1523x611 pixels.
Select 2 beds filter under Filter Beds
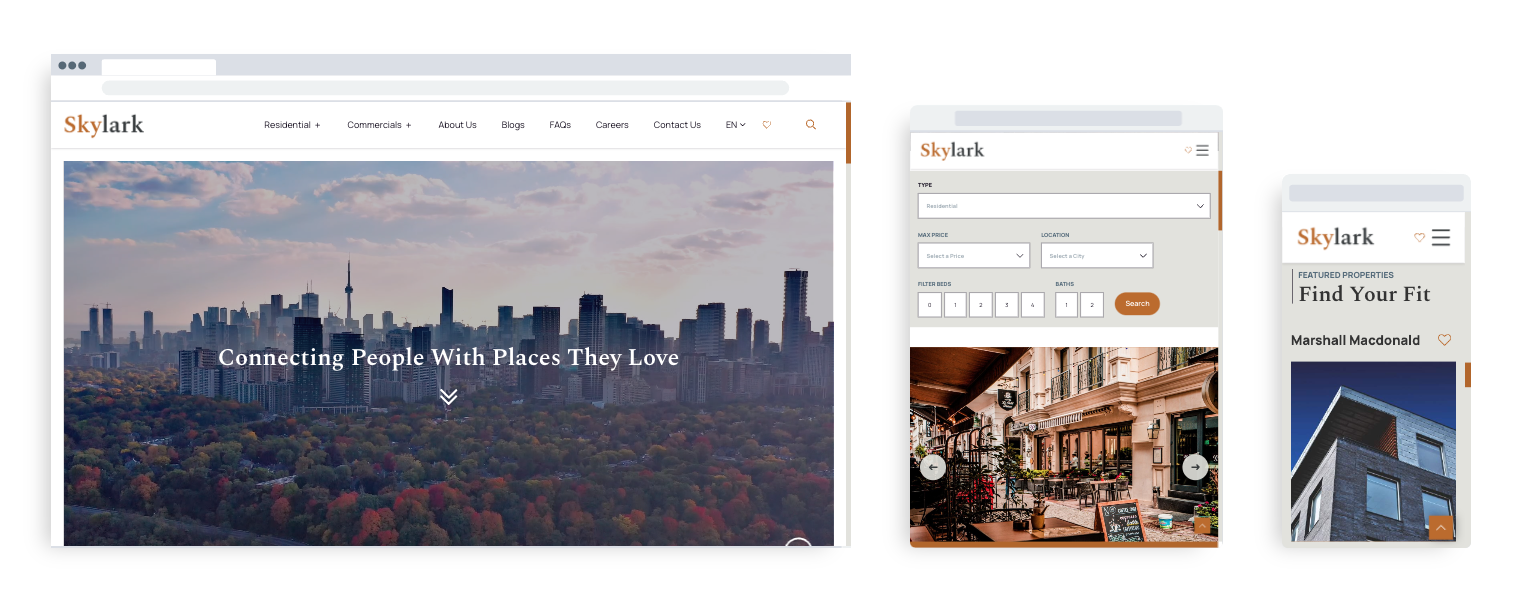[981, 304]
